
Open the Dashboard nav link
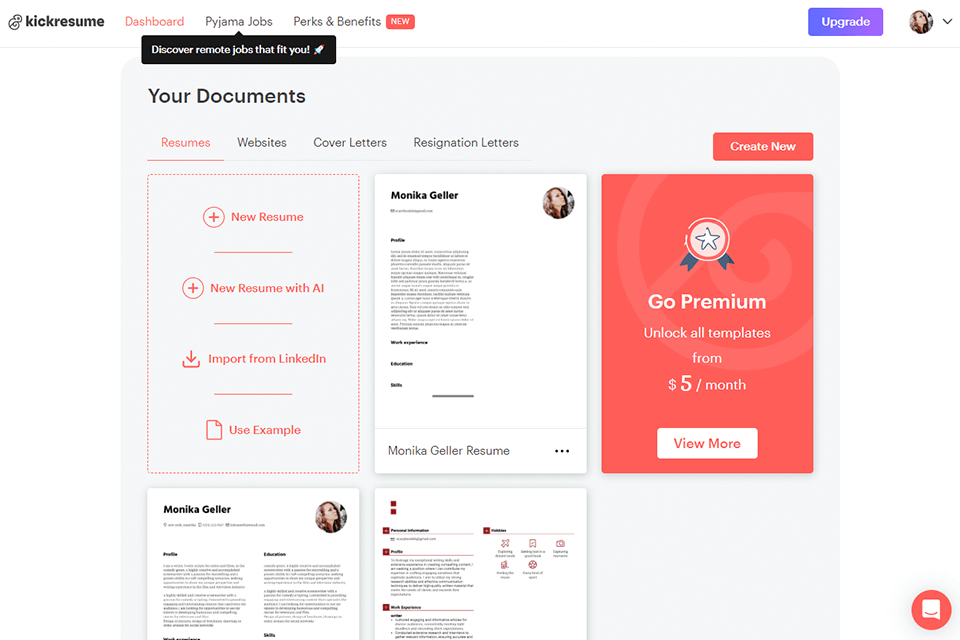click(154, 21)
